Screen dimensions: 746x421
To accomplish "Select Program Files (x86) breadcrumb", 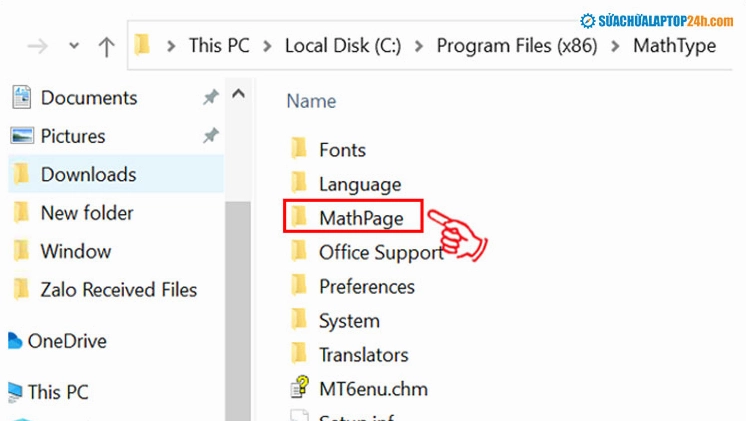I will coord(517,46).
